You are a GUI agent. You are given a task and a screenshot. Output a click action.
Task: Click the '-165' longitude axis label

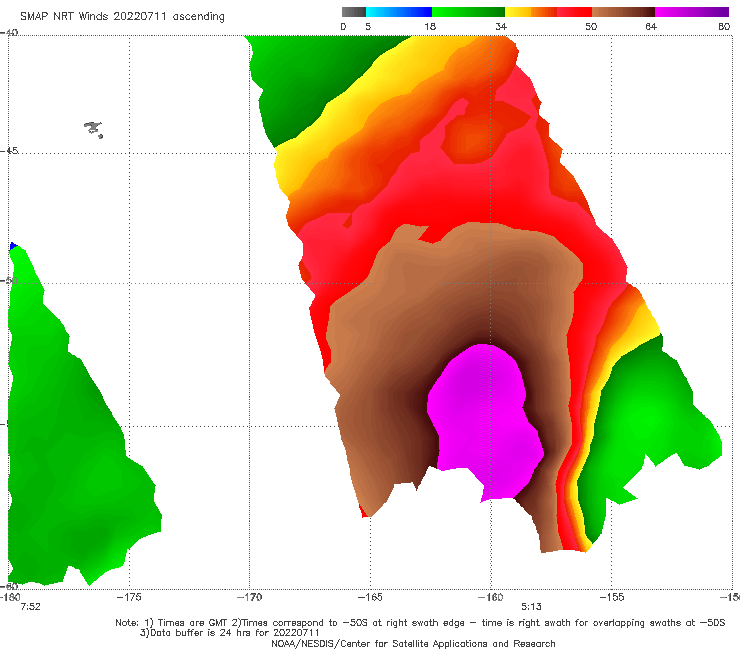[370, 597]
